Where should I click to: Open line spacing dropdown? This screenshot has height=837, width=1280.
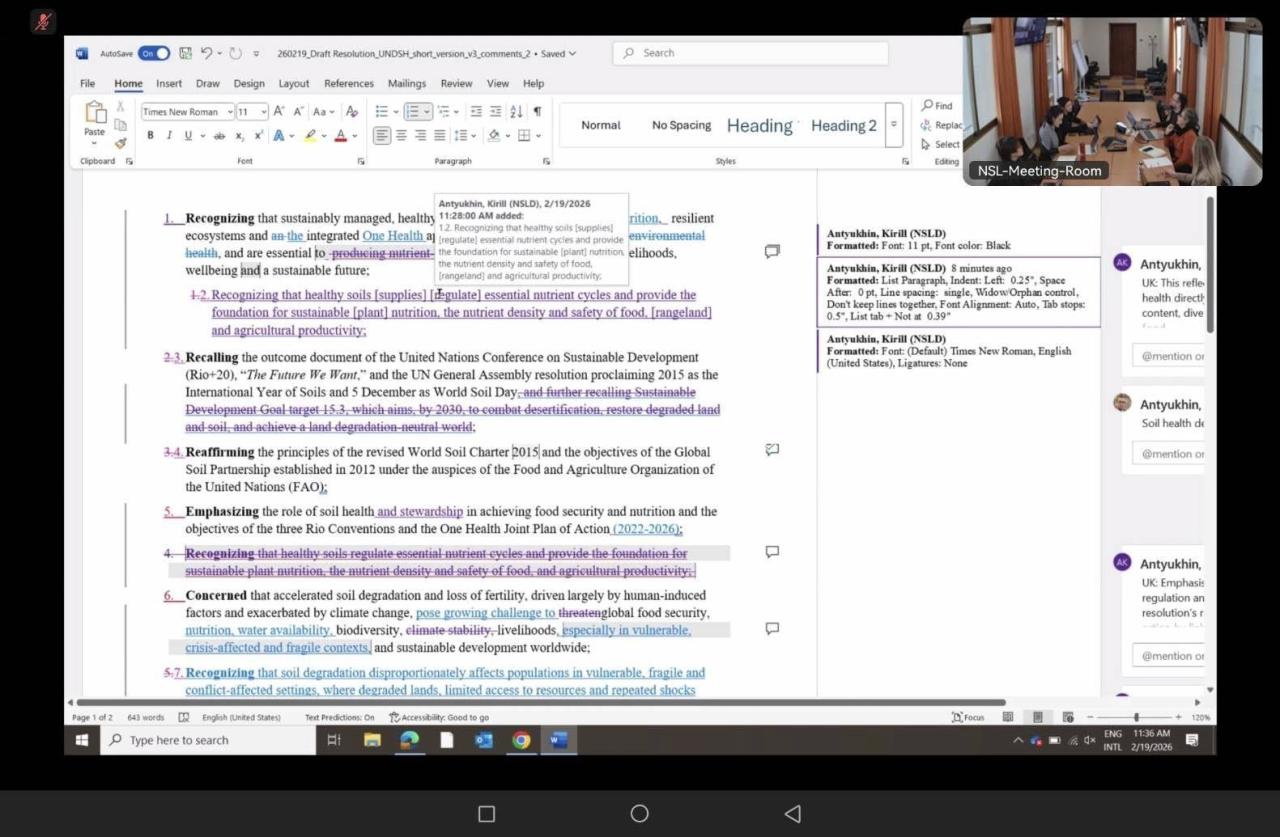(x=473, y=136)
